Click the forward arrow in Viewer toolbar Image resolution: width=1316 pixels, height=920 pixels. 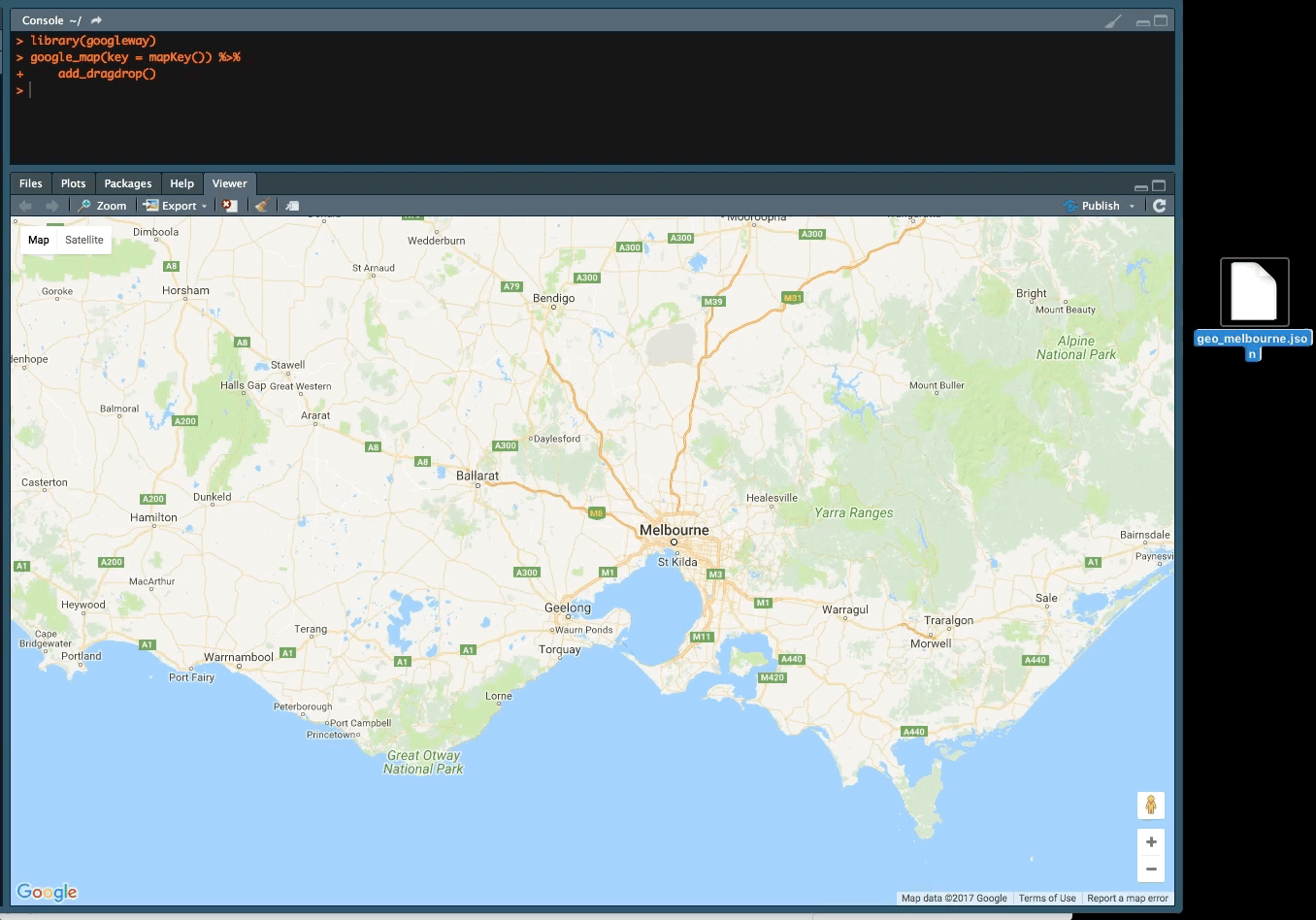52,206
